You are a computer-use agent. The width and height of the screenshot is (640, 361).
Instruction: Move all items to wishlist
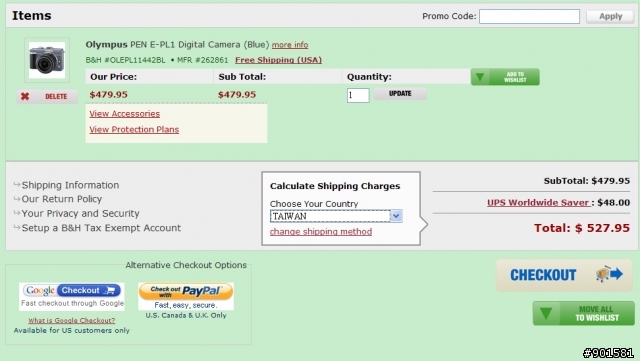584,313
